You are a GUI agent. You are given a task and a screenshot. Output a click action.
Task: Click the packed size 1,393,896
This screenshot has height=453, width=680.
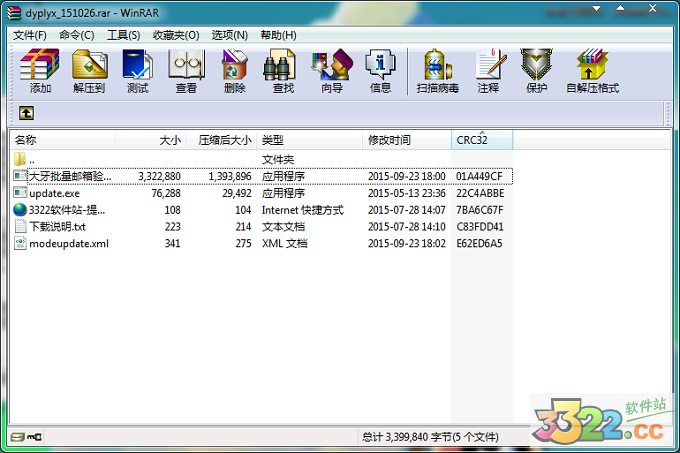click(x=230, y=176)
